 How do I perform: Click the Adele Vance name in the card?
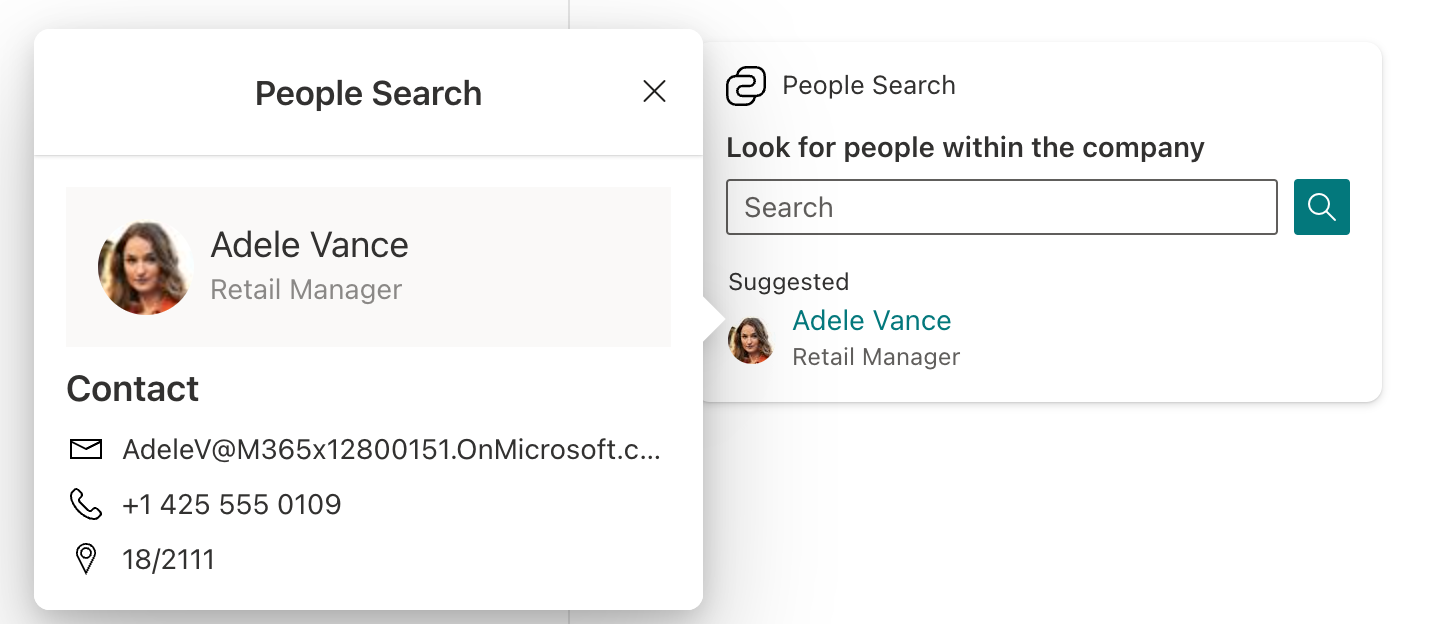[x=309, y=245]
